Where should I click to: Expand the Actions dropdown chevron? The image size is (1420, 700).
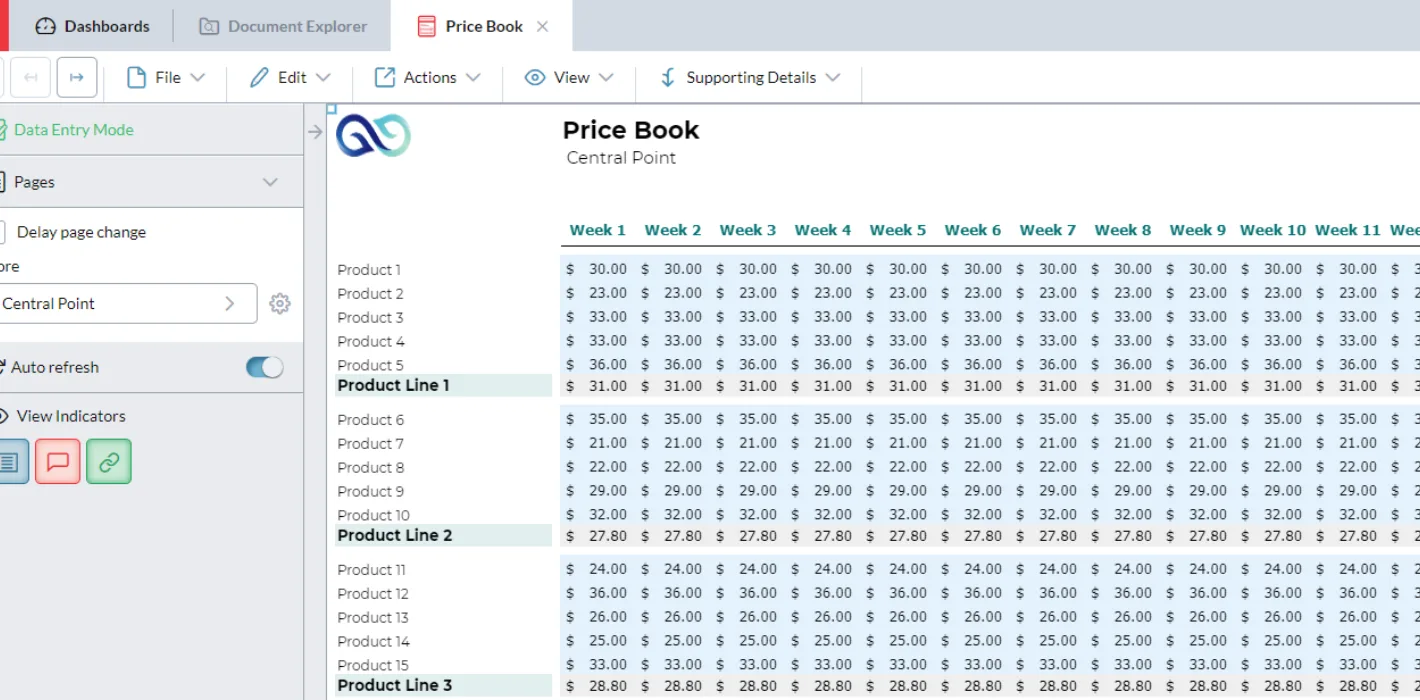[x=473, y=77]
